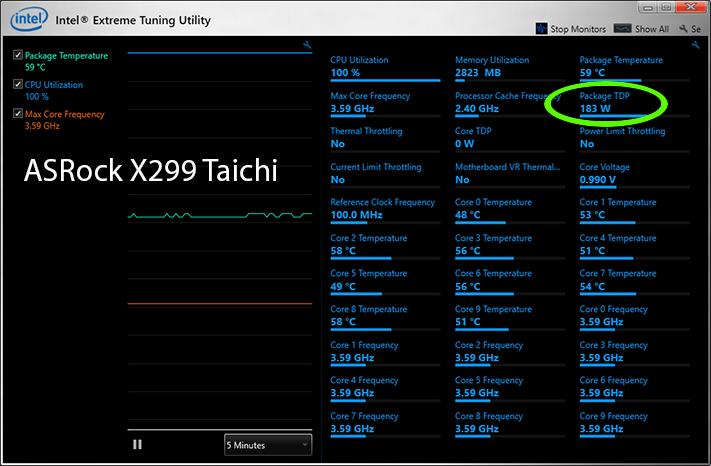Click Core 6 Temperature 56 °C
This screenshot has width=711, height=466.
click(x=510, y=282)
